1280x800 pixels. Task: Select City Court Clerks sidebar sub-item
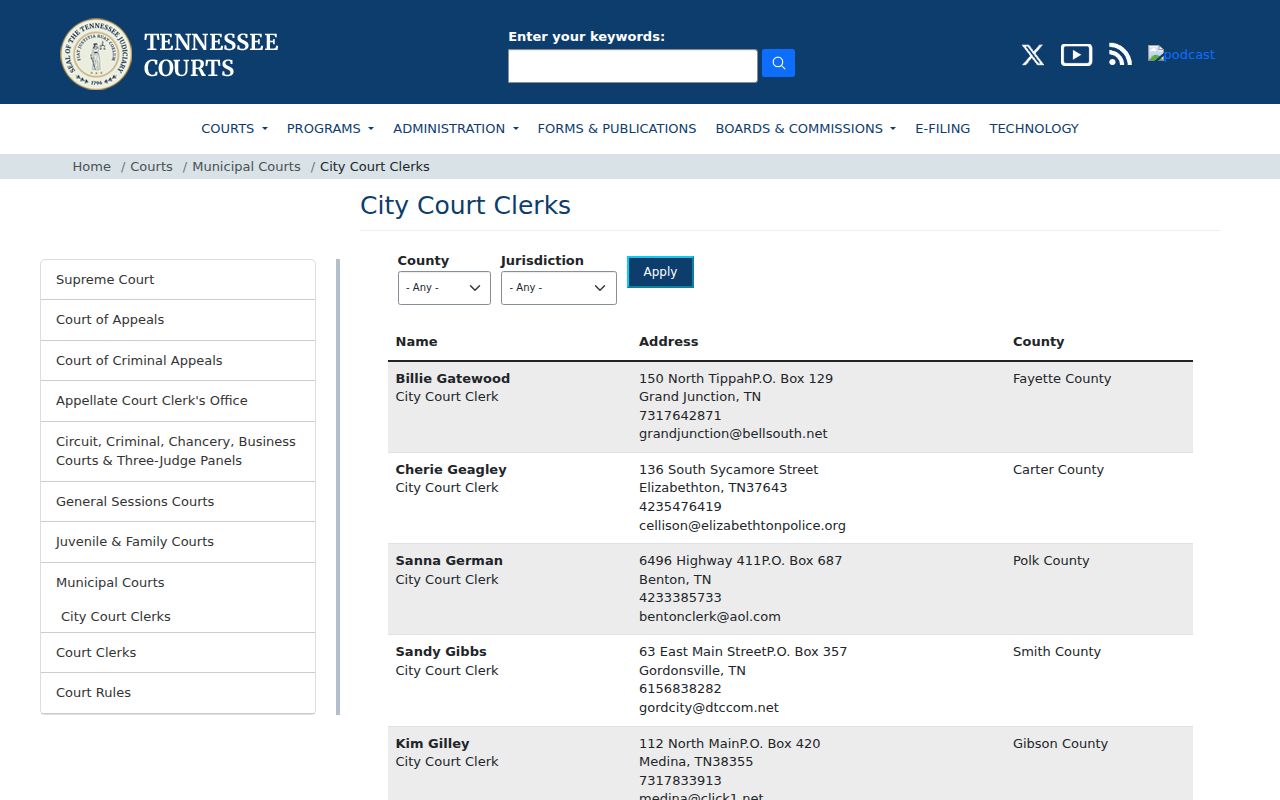(116, 617)
